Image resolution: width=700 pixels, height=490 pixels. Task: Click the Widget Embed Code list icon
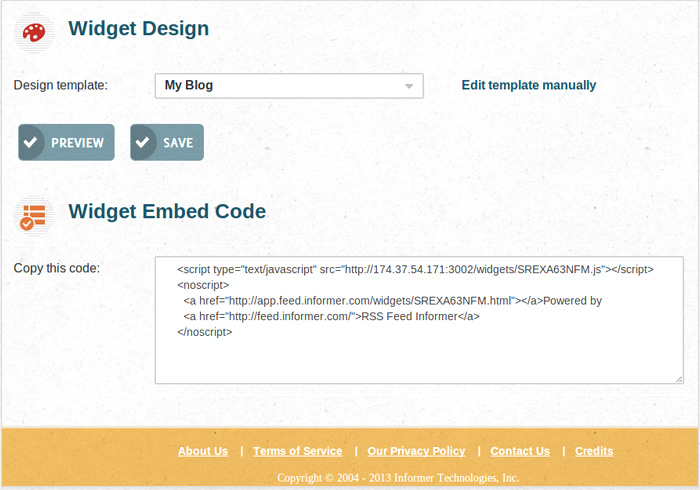click(34, 214)
